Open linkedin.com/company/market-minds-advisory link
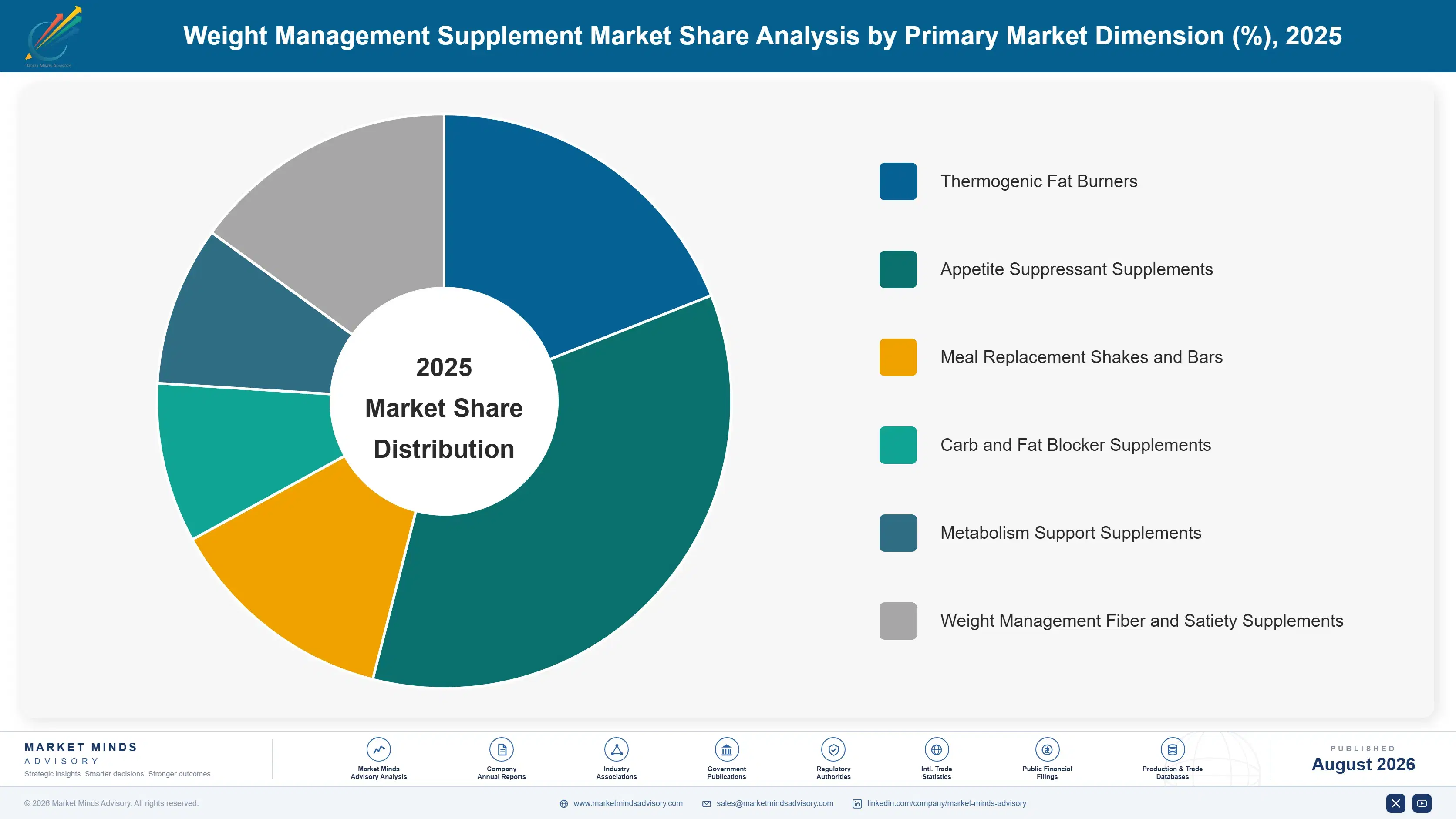The height and width of the screenshot is (819, 1456). tap(947, 803)
